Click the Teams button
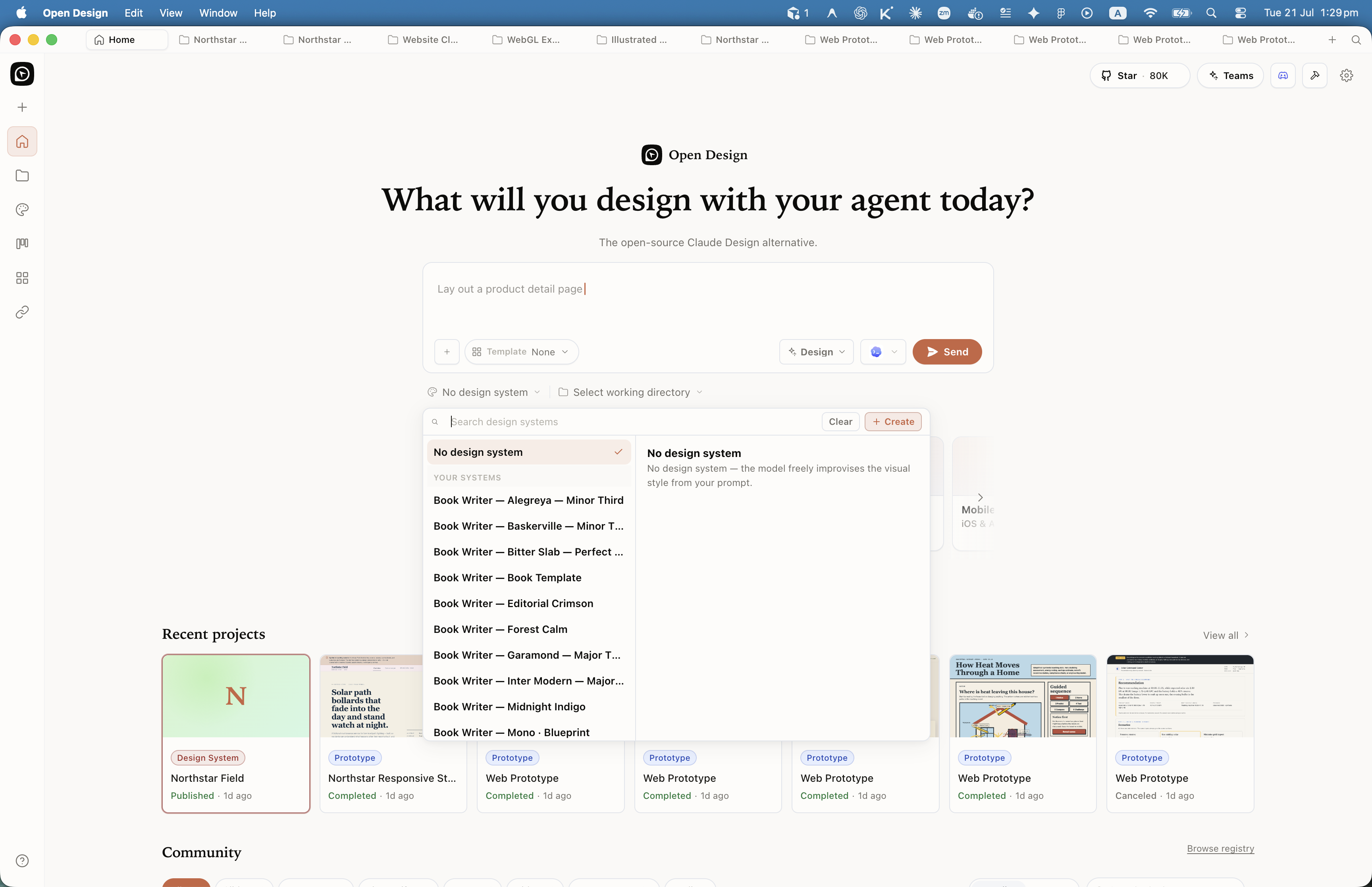Screen dimensions: 1372x887 pos(1230,75)
